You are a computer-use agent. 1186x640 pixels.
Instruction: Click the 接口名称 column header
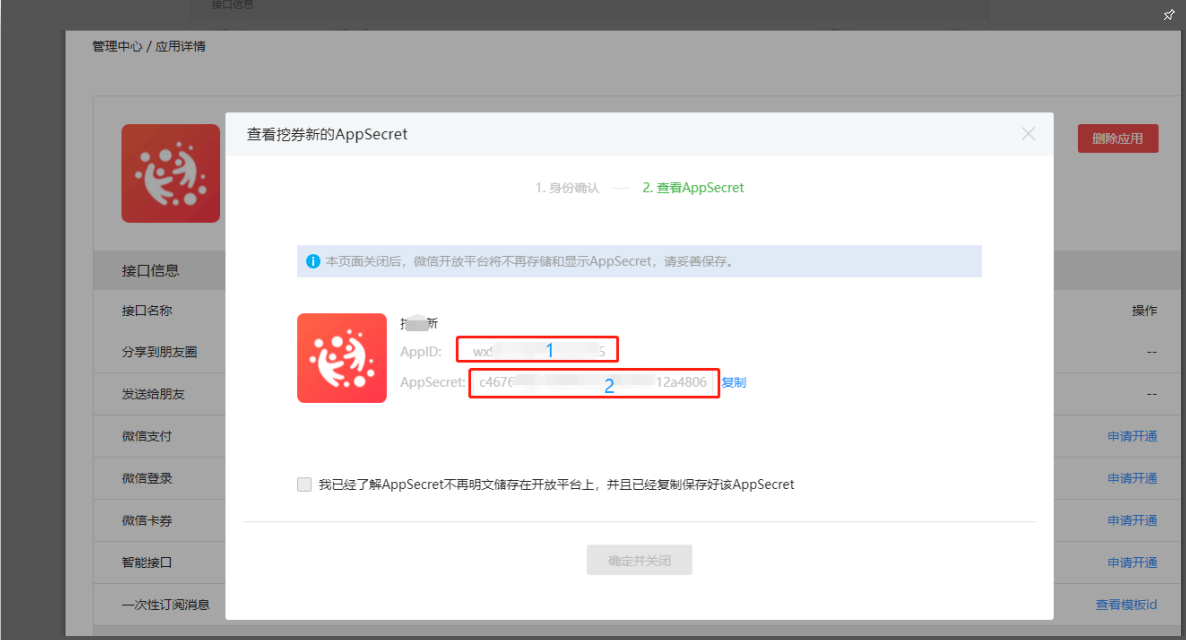(x=147, y=310)
